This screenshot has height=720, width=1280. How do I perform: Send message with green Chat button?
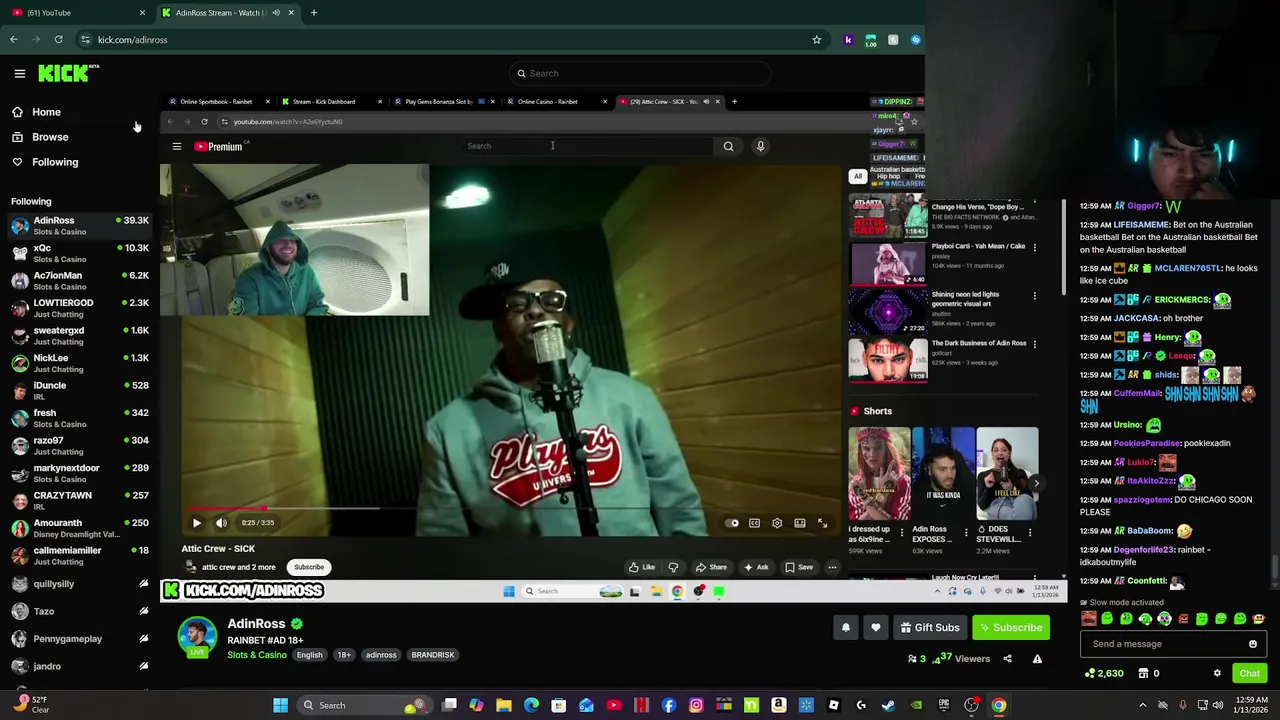pyautogui.click(x=1249, y=674)
